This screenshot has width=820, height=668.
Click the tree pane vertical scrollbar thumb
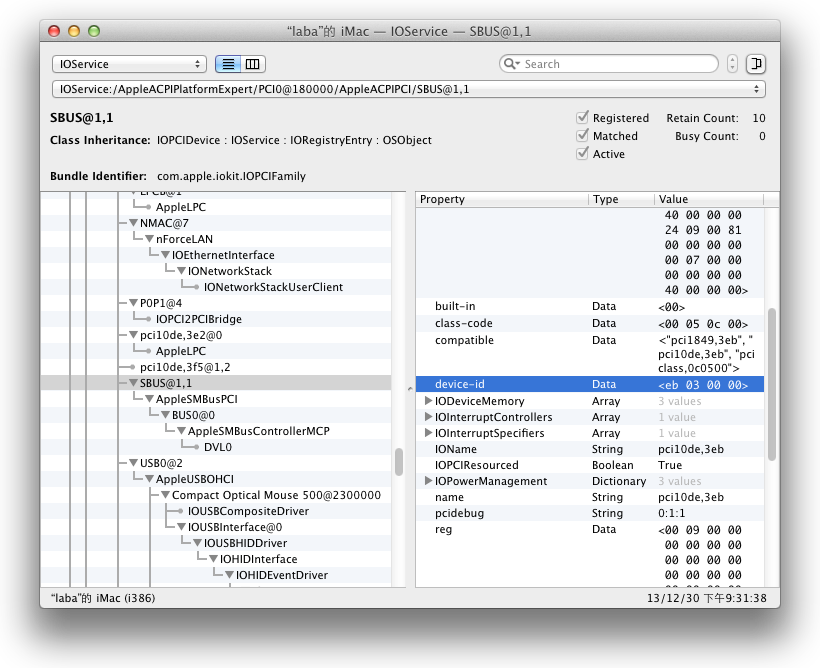click(x=398, y=462)
